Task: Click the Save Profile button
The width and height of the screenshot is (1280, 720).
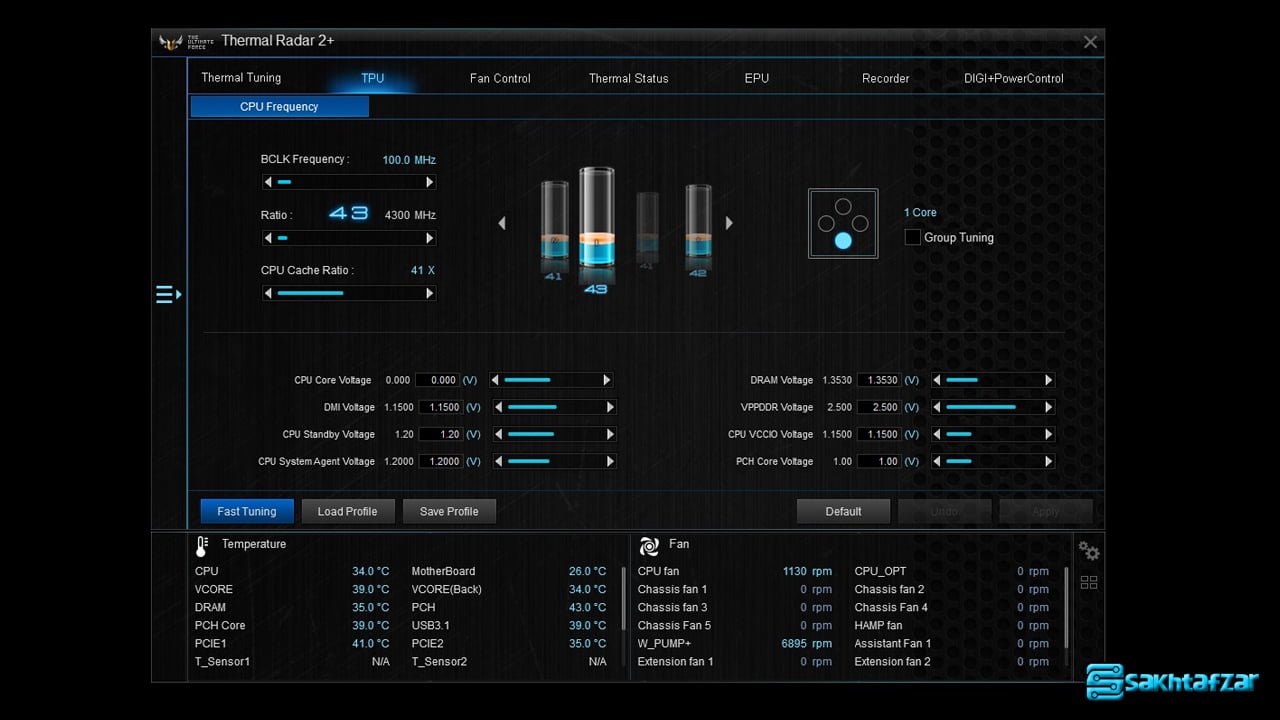Action: (449, 511)
